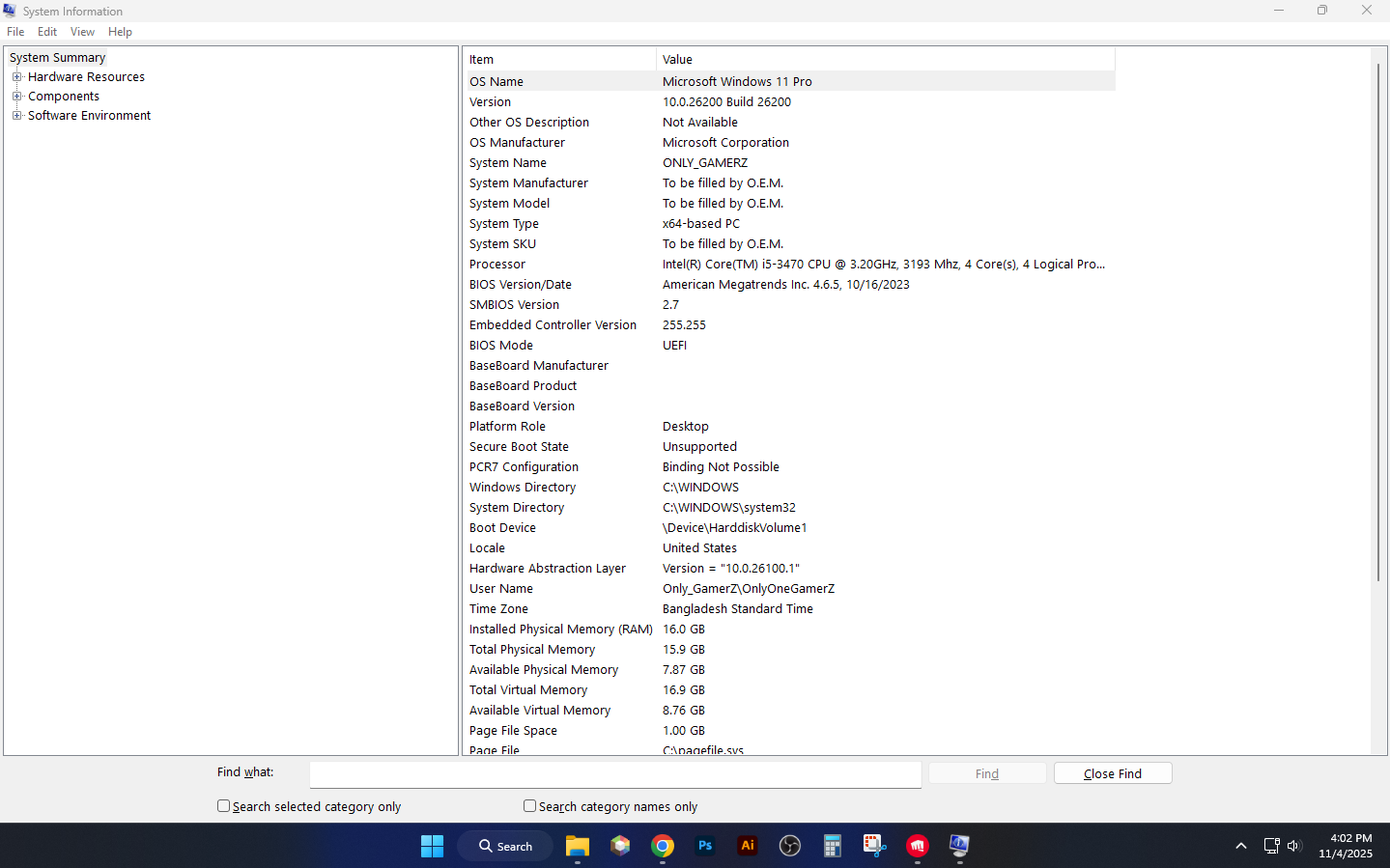This screenshot has width=1390, height=868.
Task: Open File Explorer from the taskbar
Action: tap(578, 846)
